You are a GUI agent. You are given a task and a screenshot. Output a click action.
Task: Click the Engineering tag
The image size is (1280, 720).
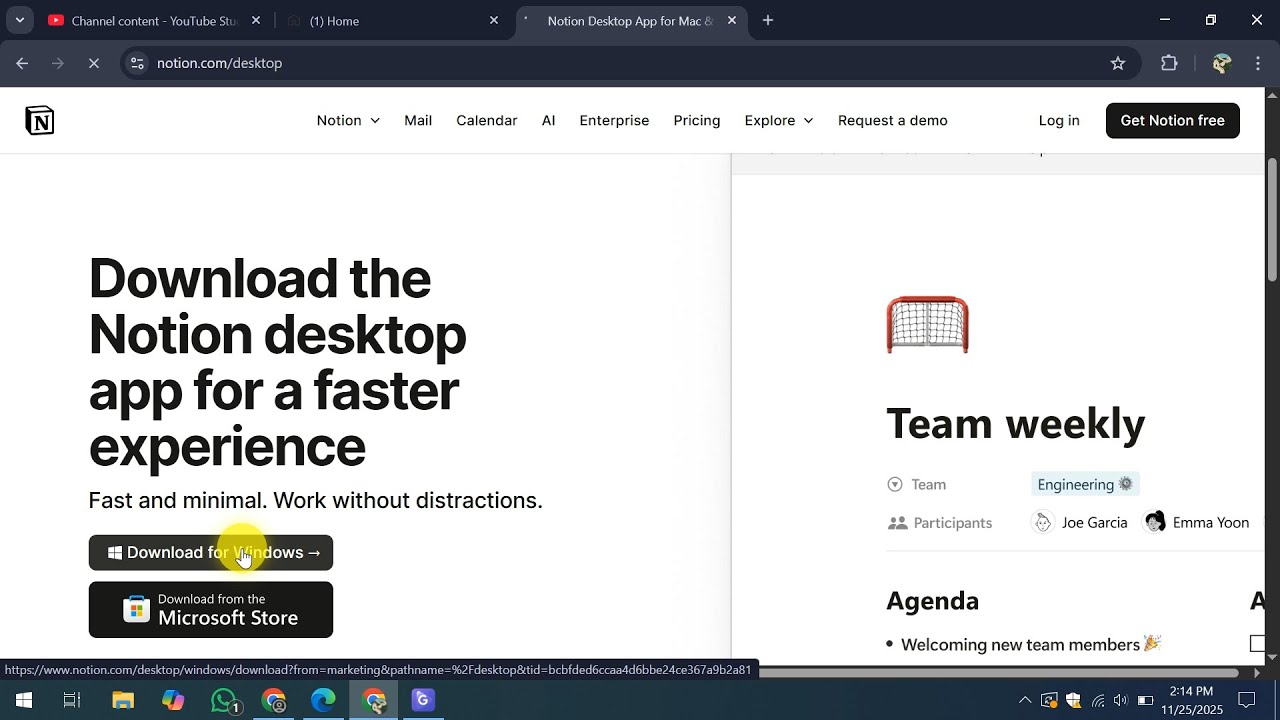coord(1085,484)
